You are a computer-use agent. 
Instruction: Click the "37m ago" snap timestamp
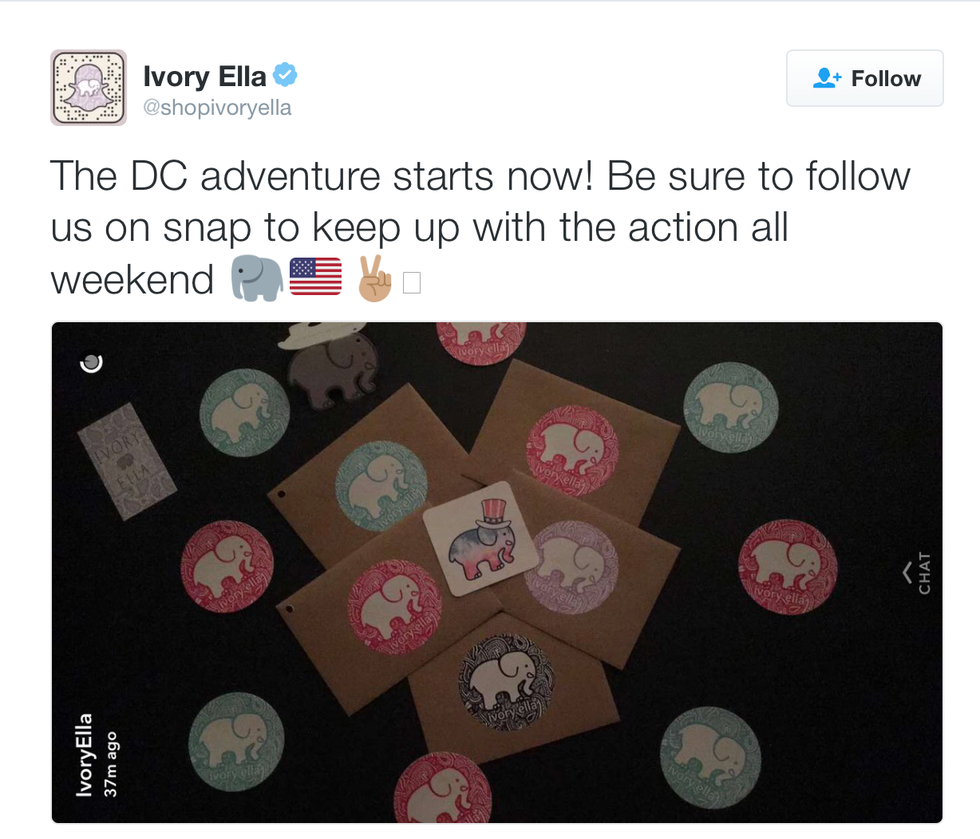tap(111, 764)
